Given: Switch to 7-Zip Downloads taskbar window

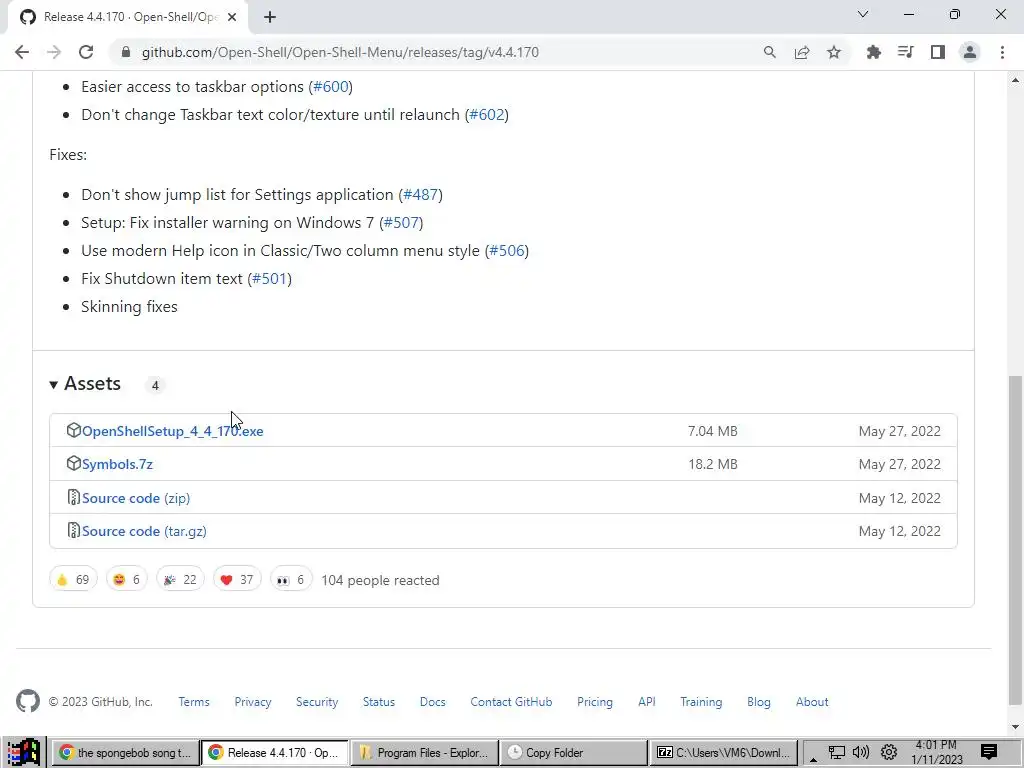Looking at the screenshot, I should click(x=724, y=753).
